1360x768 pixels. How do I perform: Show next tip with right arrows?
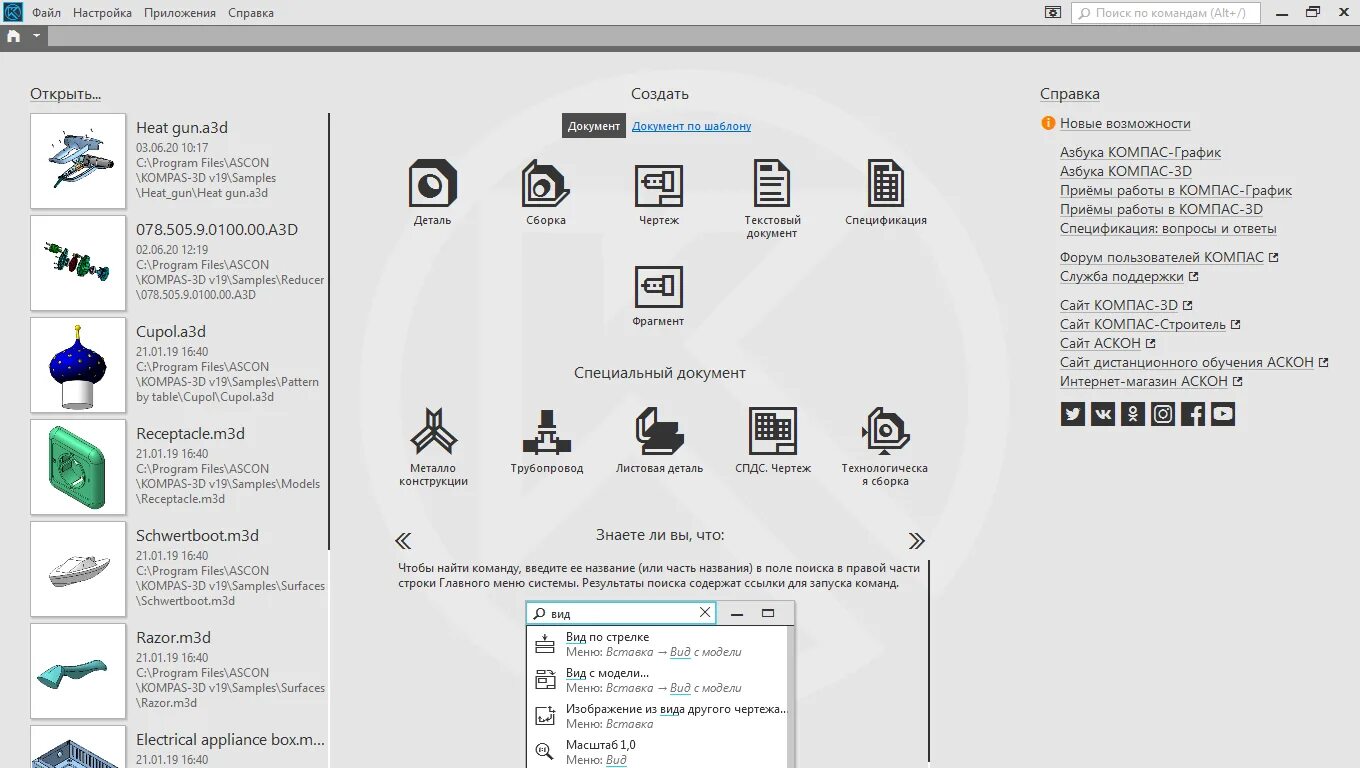click(x=916, y=541)
